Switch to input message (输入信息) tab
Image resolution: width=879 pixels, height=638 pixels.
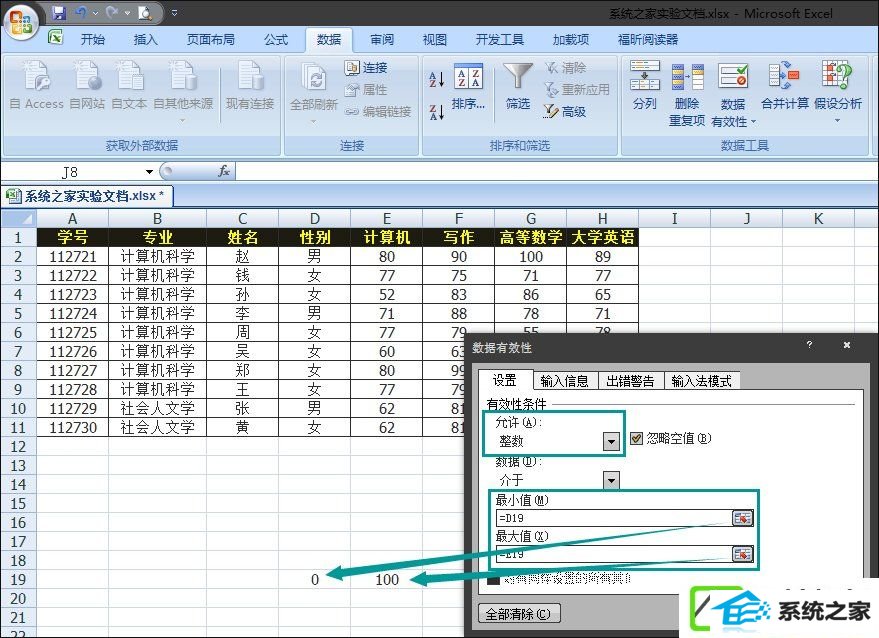[565, 381]
